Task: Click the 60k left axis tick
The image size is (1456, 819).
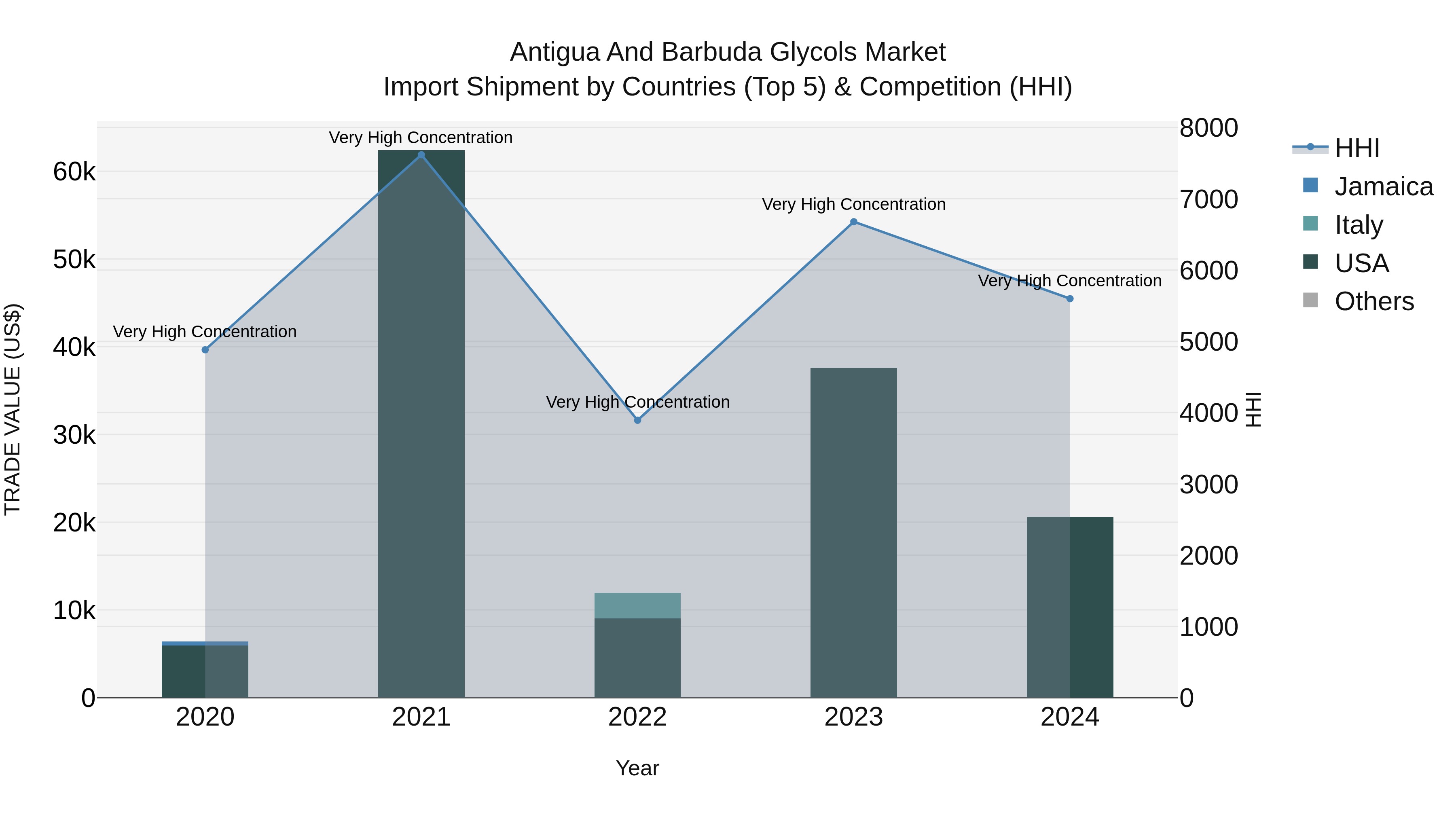Action: point(74,172)
